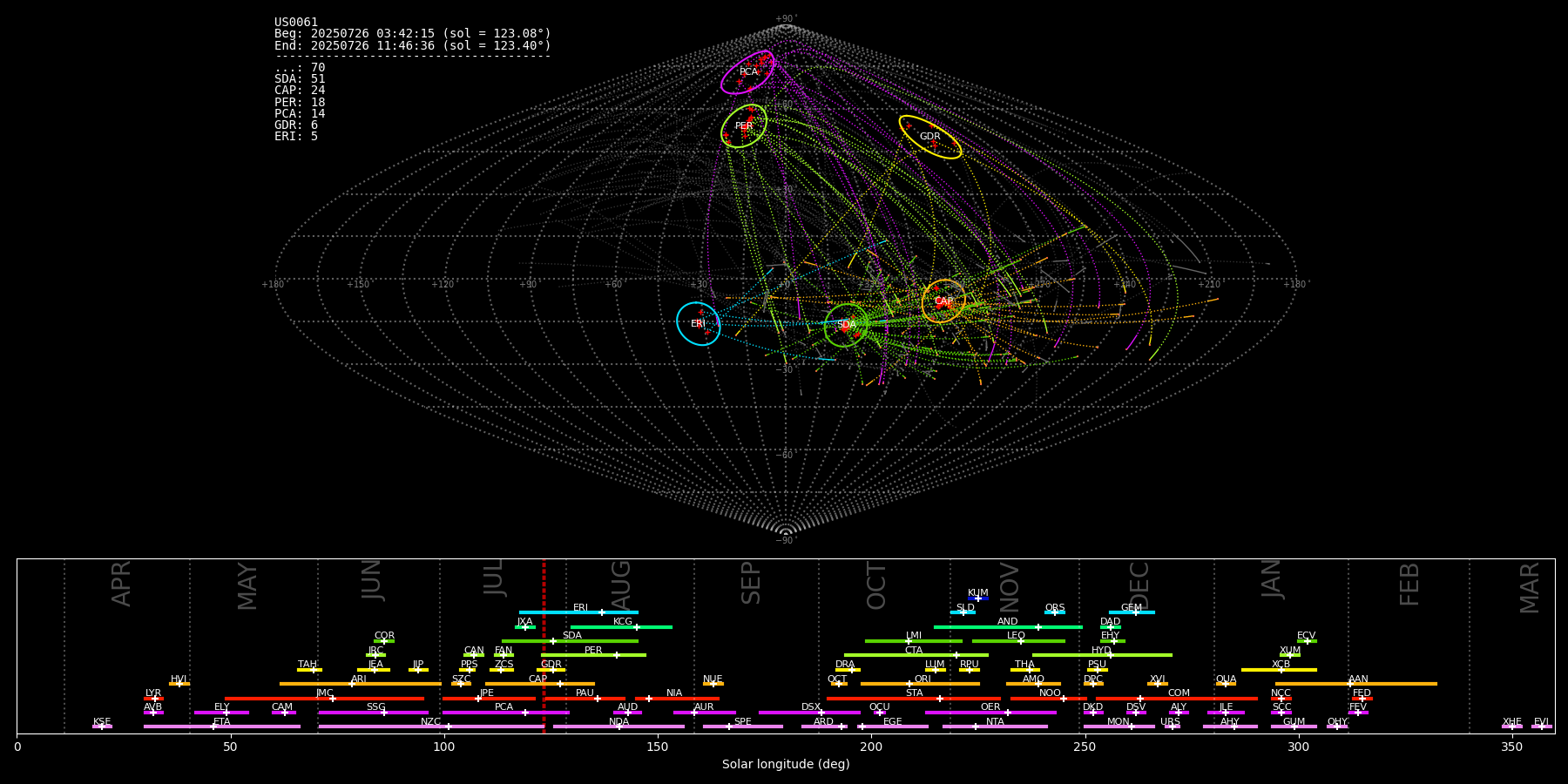Click the KSE shower label in the timeline
This screenshot has height=784, width=1568.
coord(102,722)
